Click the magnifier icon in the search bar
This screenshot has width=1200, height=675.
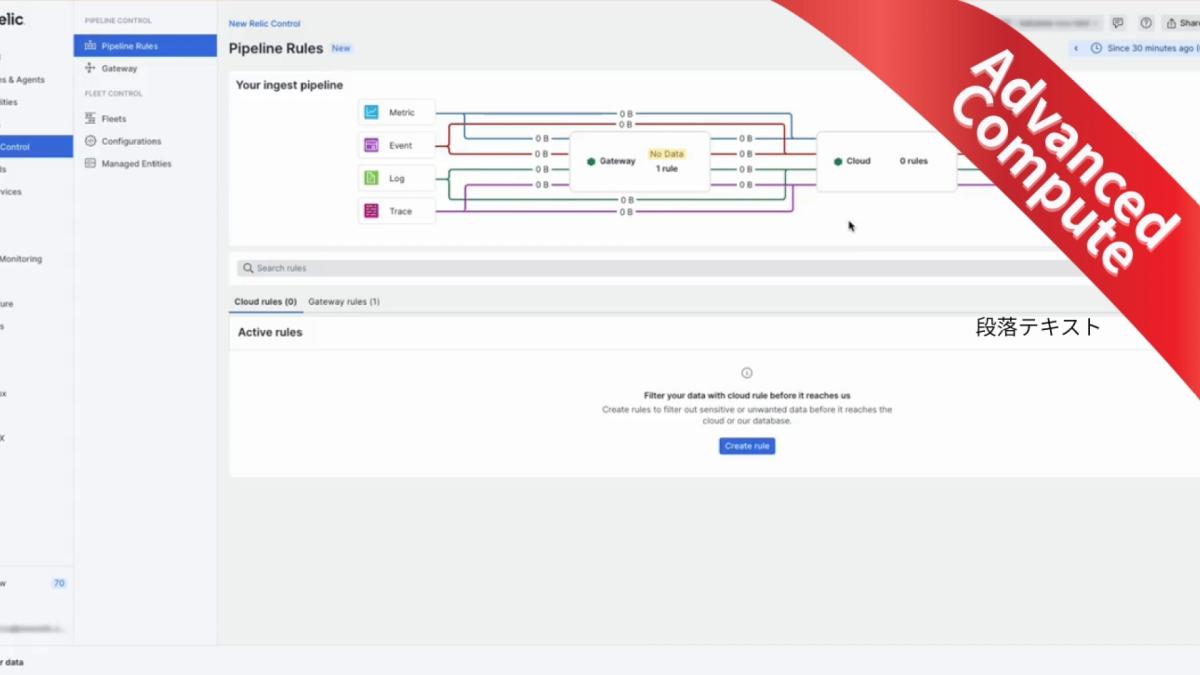coord(248,268)
